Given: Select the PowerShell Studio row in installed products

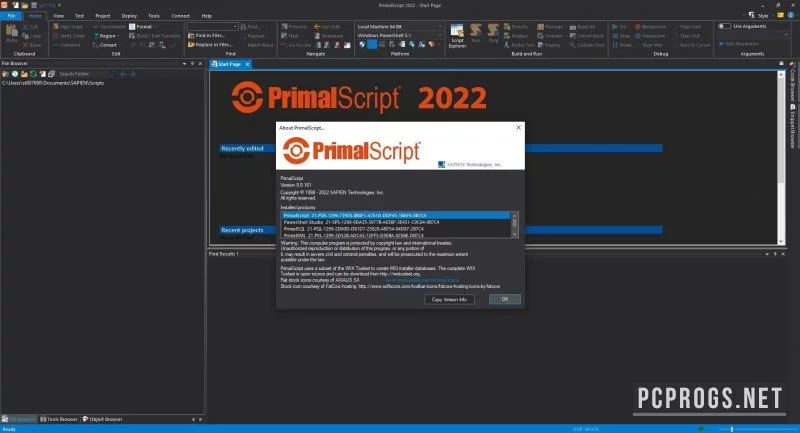Looking at the screenshot, I should click(x=396, y=222).
